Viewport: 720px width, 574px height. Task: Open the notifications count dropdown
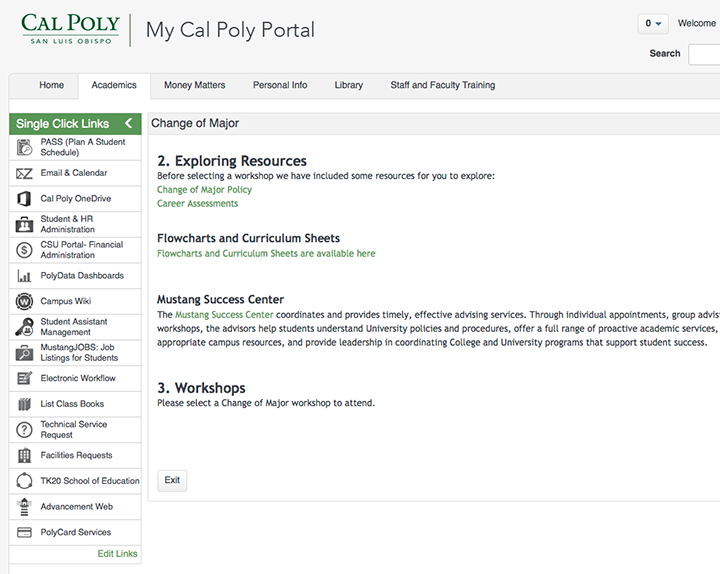coord(652,23)
